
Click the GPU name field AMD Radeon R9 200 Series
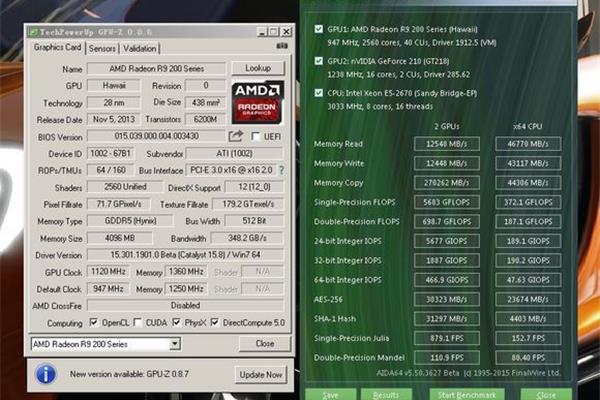[x=157, y=69]
